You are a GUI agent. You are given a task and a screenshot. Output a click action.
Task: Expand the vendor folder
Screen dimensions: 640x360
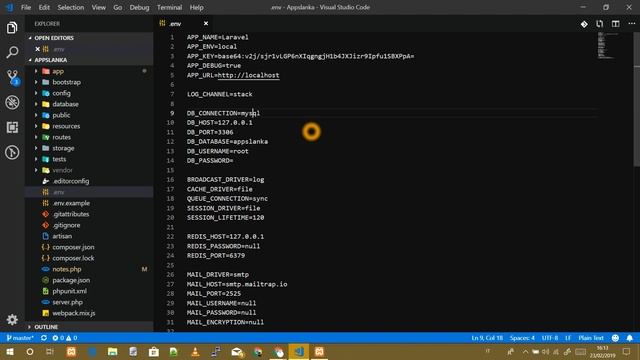(x=89, y=170)
